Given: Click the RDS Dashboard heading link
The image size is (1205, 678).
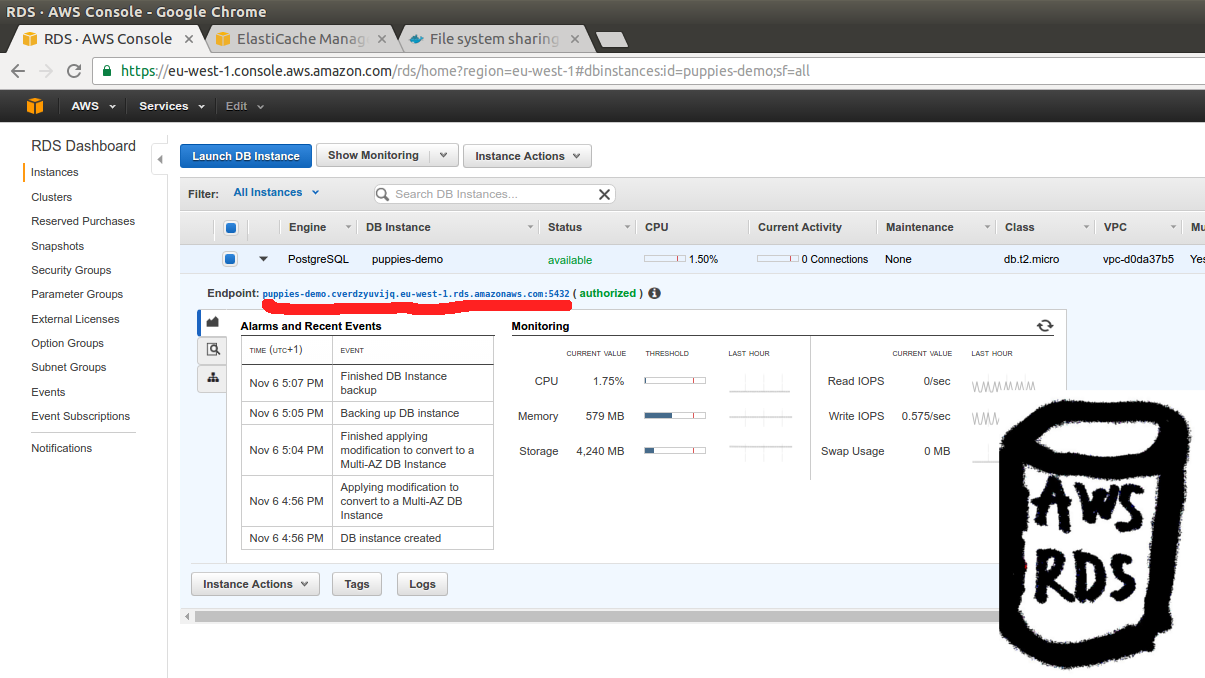Looking at the screenshot, I should click(83, 146).
